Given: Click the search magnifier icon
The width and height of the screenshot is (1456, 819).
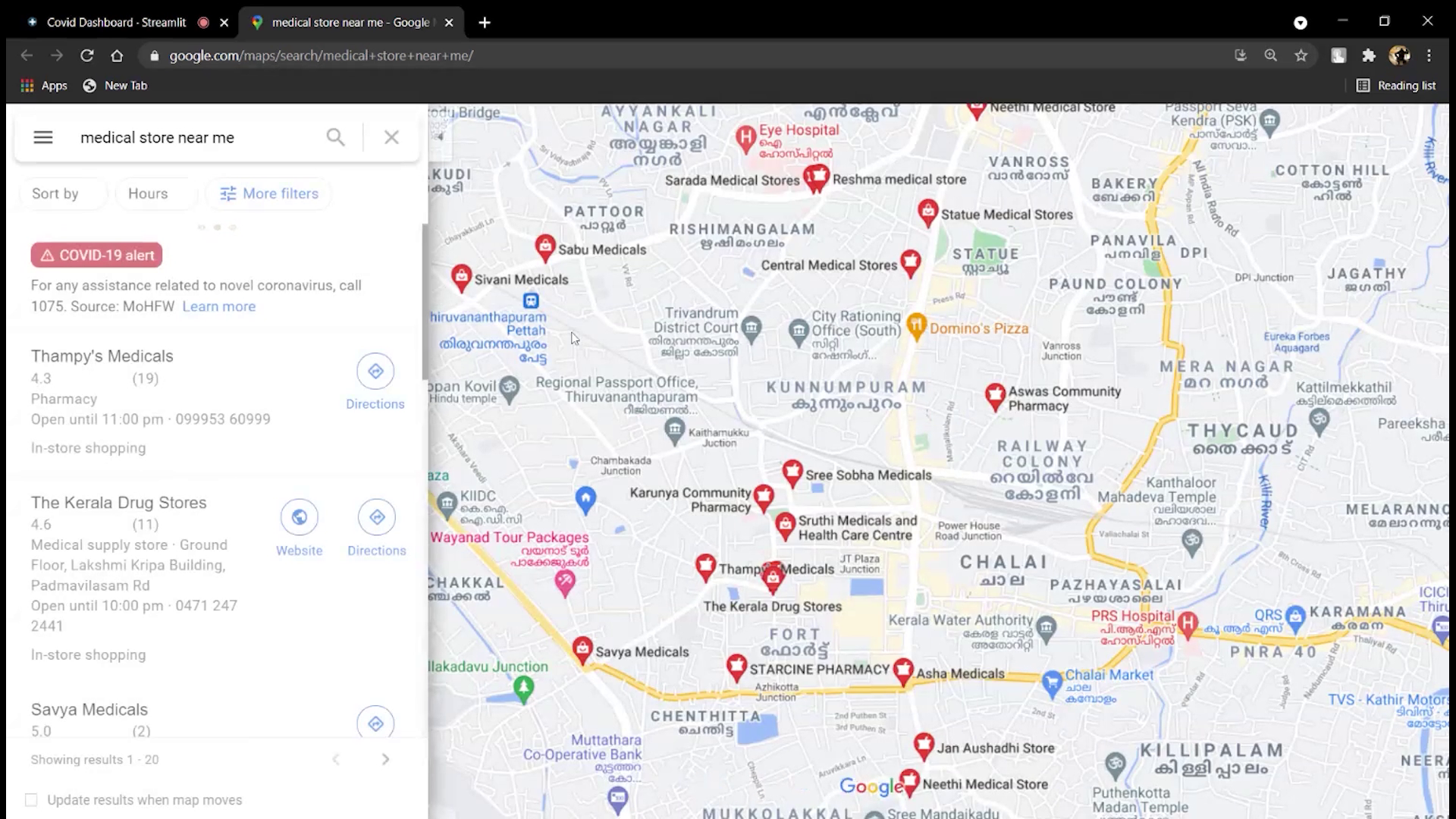Looking at the screenshot, I should (x=335, y=137).
